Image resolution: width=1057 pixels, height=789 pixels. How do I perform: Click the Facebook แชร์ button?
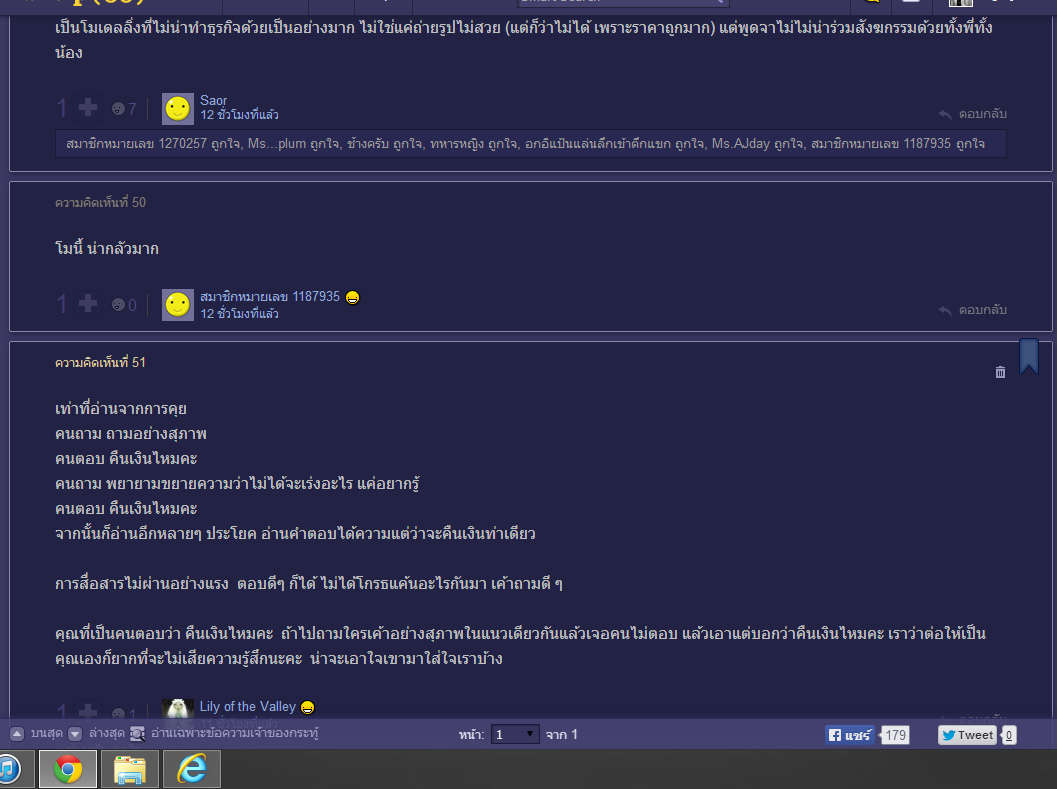(x=849, y=735)
